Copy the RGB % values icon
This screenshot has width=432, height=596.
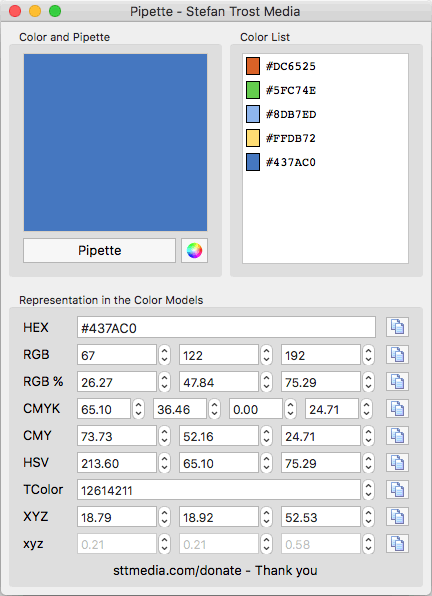pos(397,382)
